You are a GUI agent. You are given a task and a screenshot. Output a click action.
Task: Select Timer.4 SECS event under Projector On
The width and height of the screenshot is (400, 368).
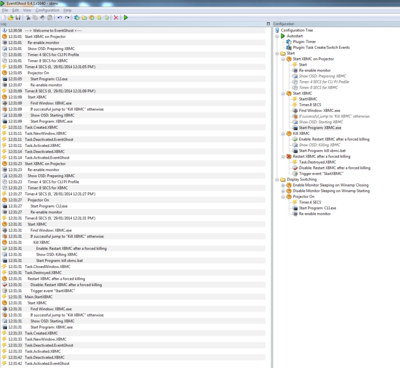[310, 202]
